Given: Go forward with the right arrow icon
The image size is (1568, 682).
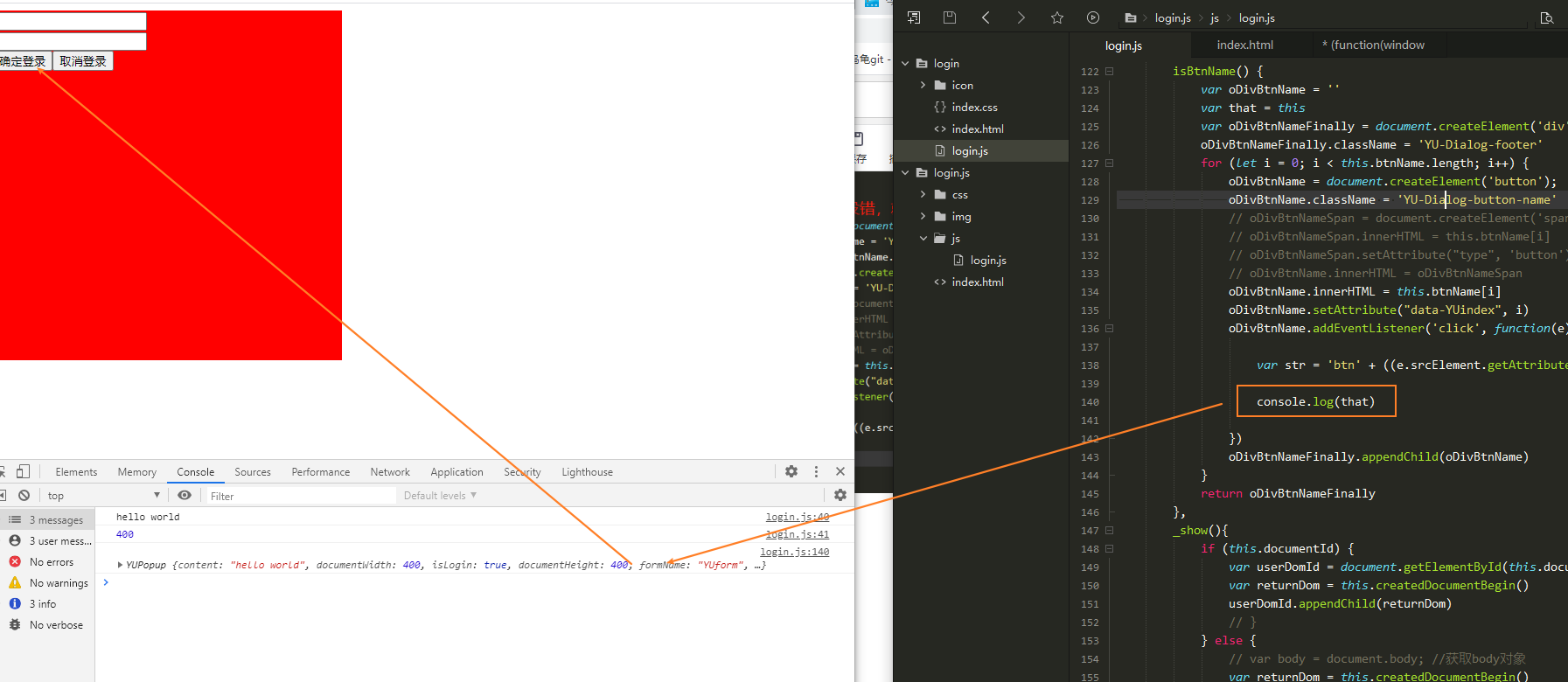Looking at the screenshot, I should tap(1021, 17).
